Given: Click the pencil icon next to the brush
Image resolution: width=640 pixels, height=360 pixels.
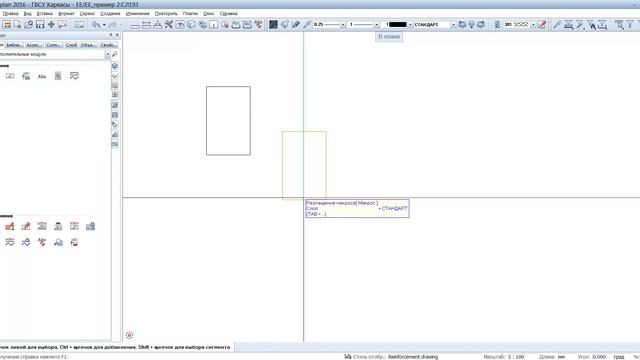Looking at the screenshot, I should pos(296,24).
